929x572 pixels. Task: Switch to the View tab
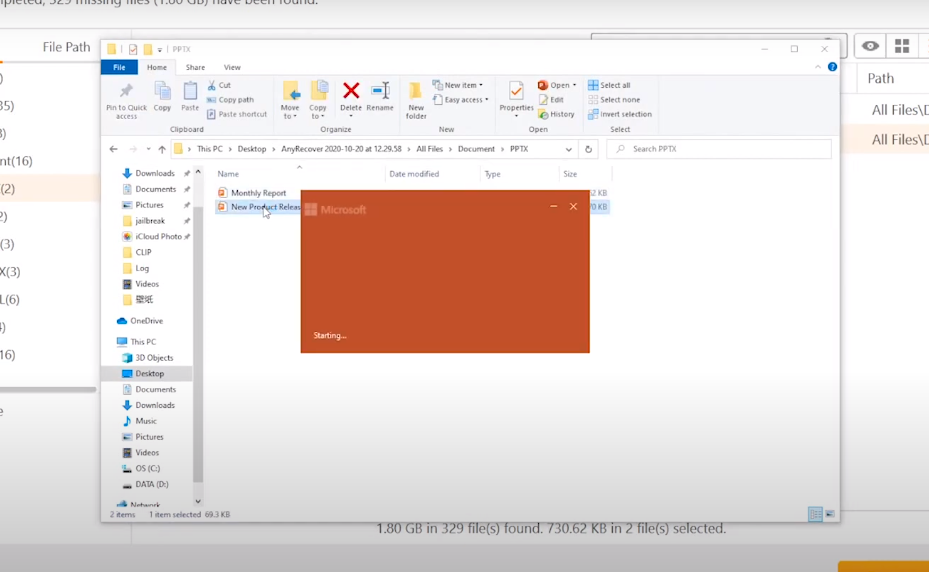click(x=232, y=68)
